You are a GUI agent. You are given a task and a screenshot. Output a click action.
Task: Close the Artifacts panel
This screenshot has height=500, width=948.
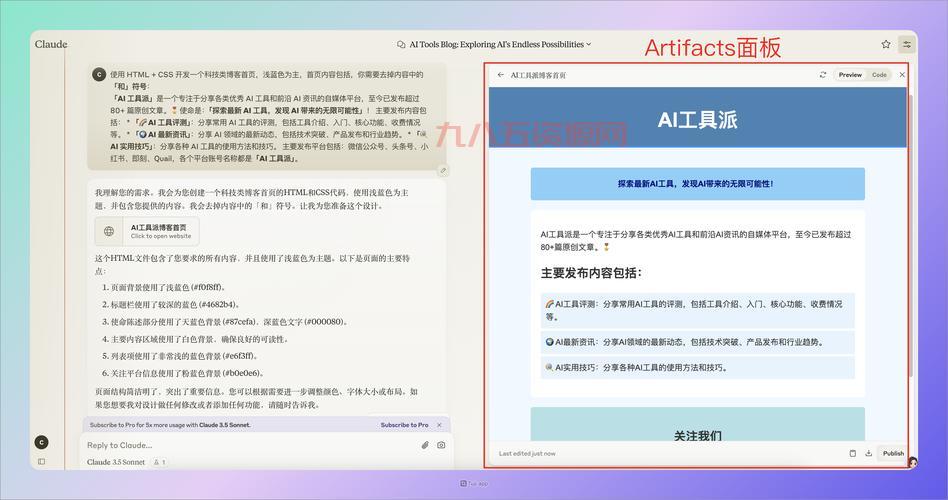[x=902, y=75]
